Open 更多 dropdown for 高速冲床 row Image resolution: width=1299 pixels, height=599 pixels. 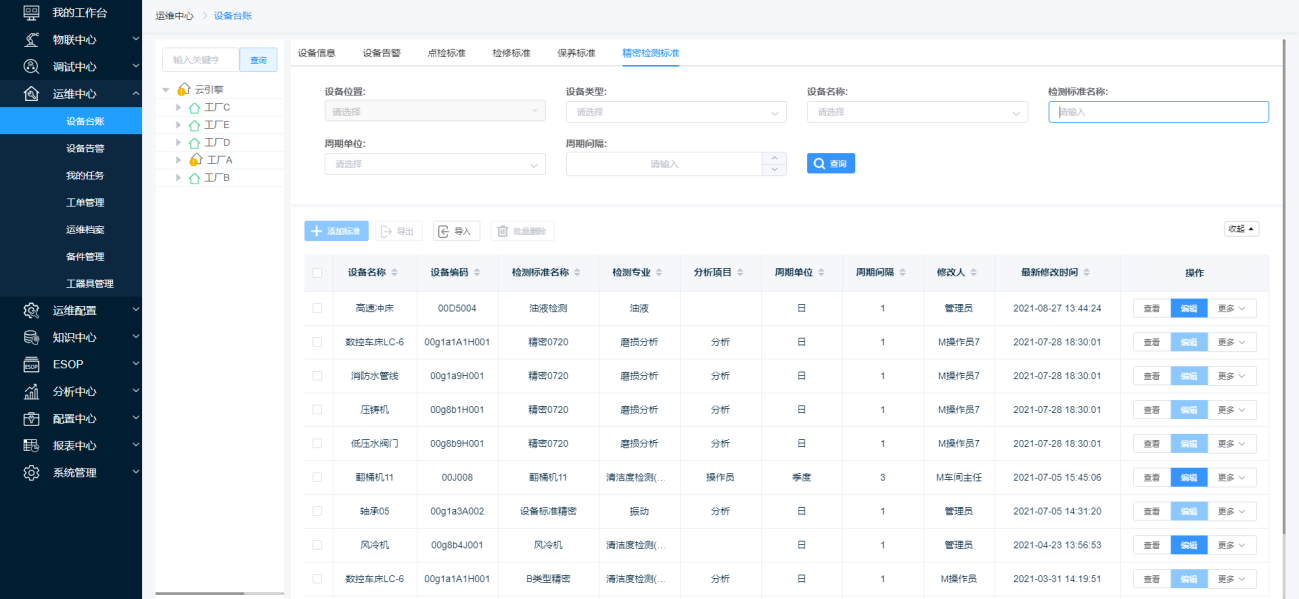tap(1231, 308)
